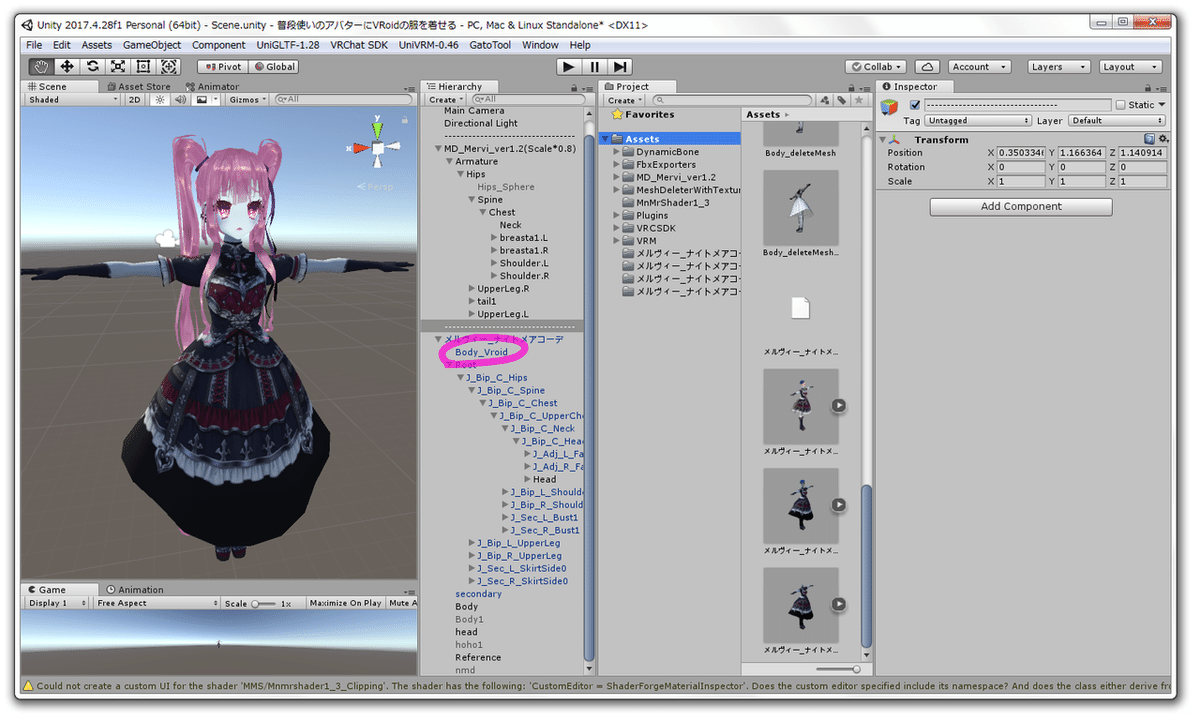Image resolution: width=1200 pixels, height=721 pixels.
Task: Open the Gizmos dropdown
Action: [246, 99]
